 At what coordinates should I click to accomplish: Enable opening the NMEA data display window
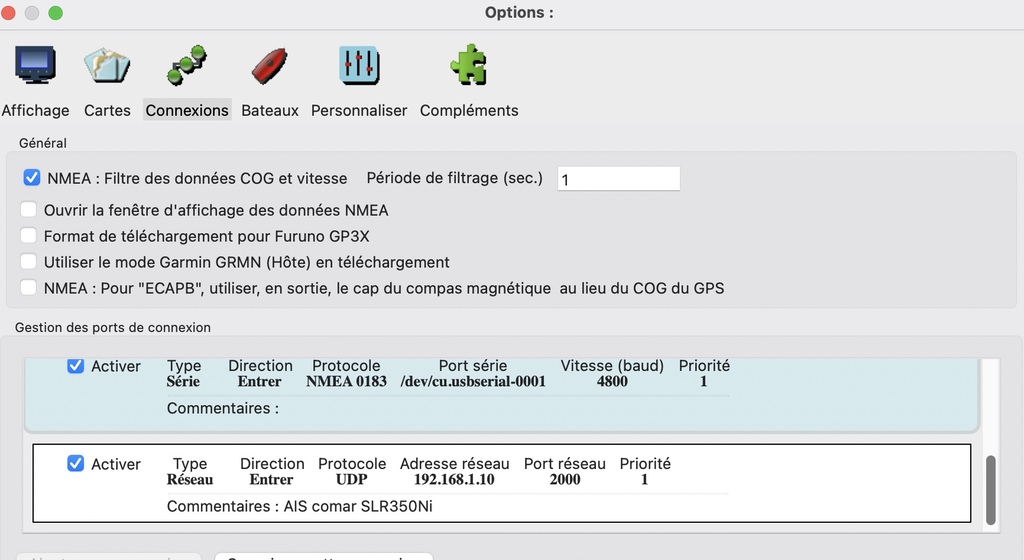pos(28,210)
